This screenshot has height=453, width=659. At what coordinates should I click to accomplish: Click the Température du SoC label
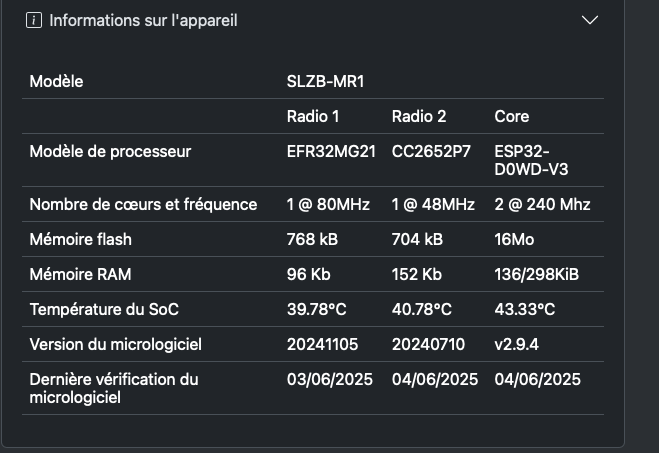[x=104, y=310]
